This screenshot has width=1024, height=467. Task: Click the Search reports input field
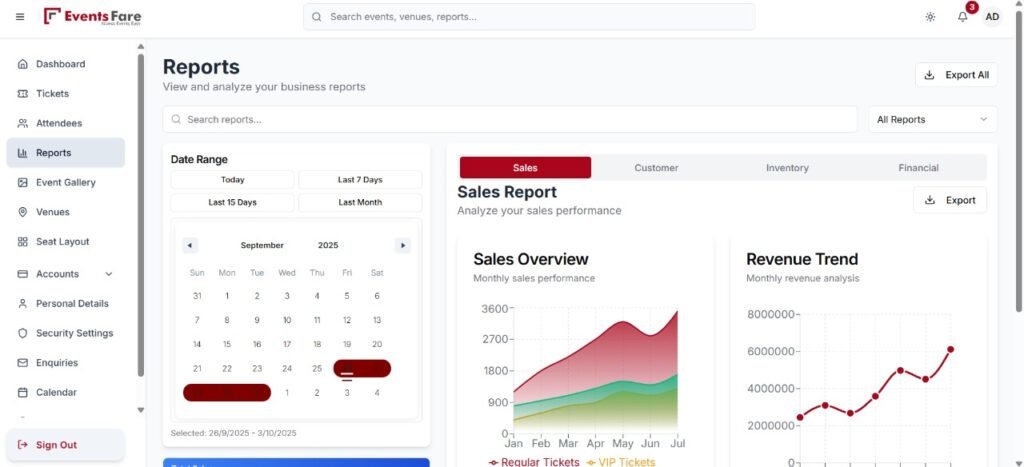(510, 120)
